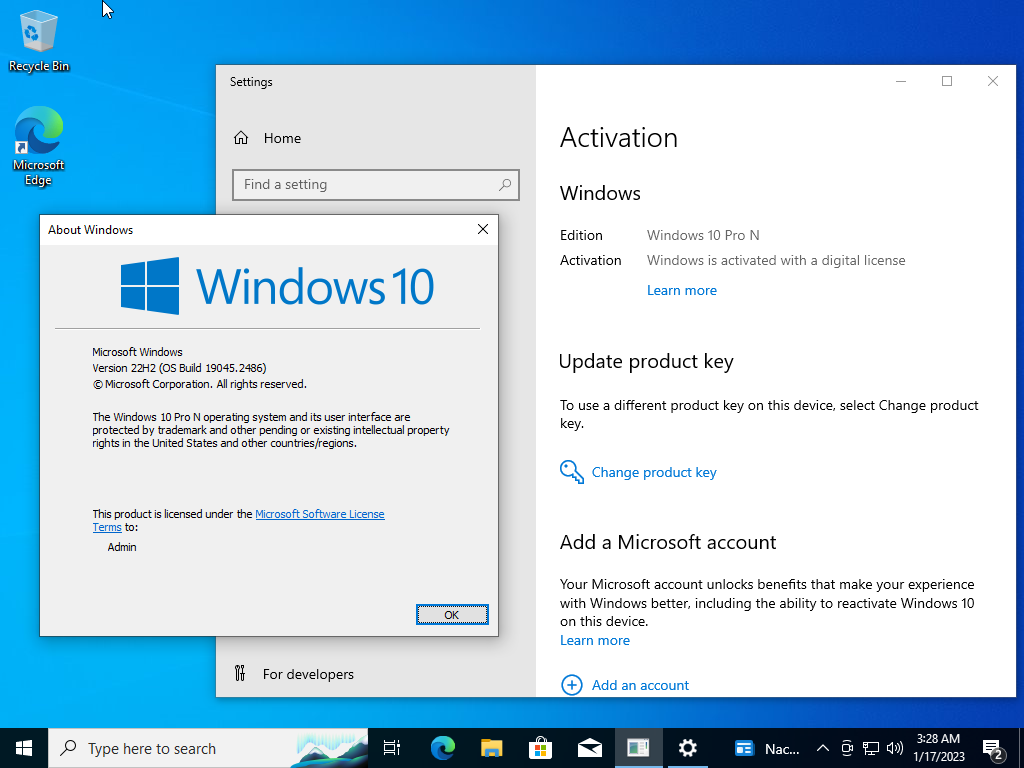This screenshot has height=768, width=1024.
Task: Open Learn more under Add a Microsoft account
Action: pos(594,641)
